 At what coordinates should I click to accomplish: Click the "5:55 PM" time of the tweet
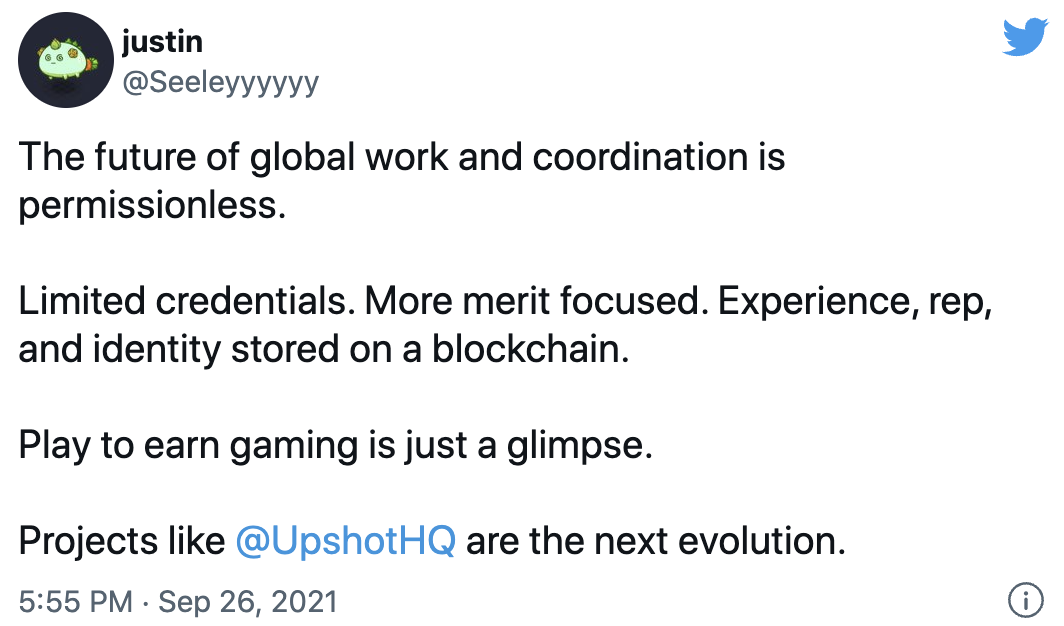pos(75,601)
